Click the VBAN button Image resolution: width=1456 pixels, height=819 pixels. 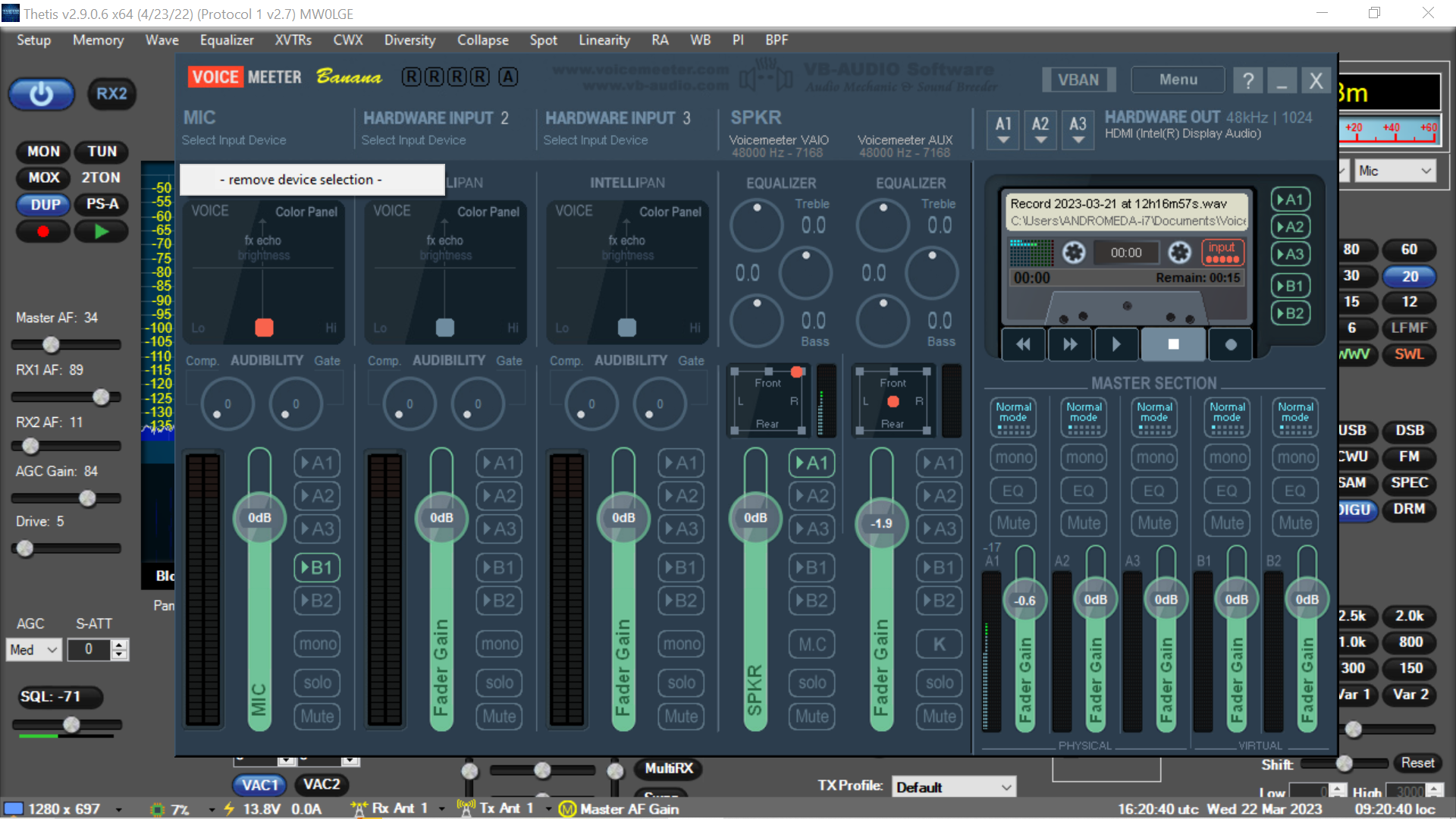coord(1078,80)
